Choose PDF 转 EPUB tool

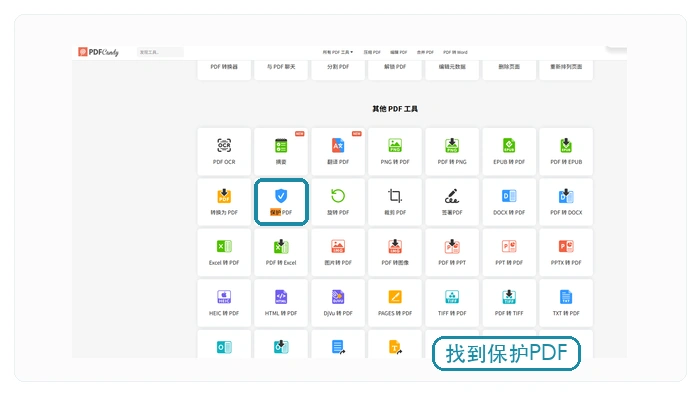566,151
